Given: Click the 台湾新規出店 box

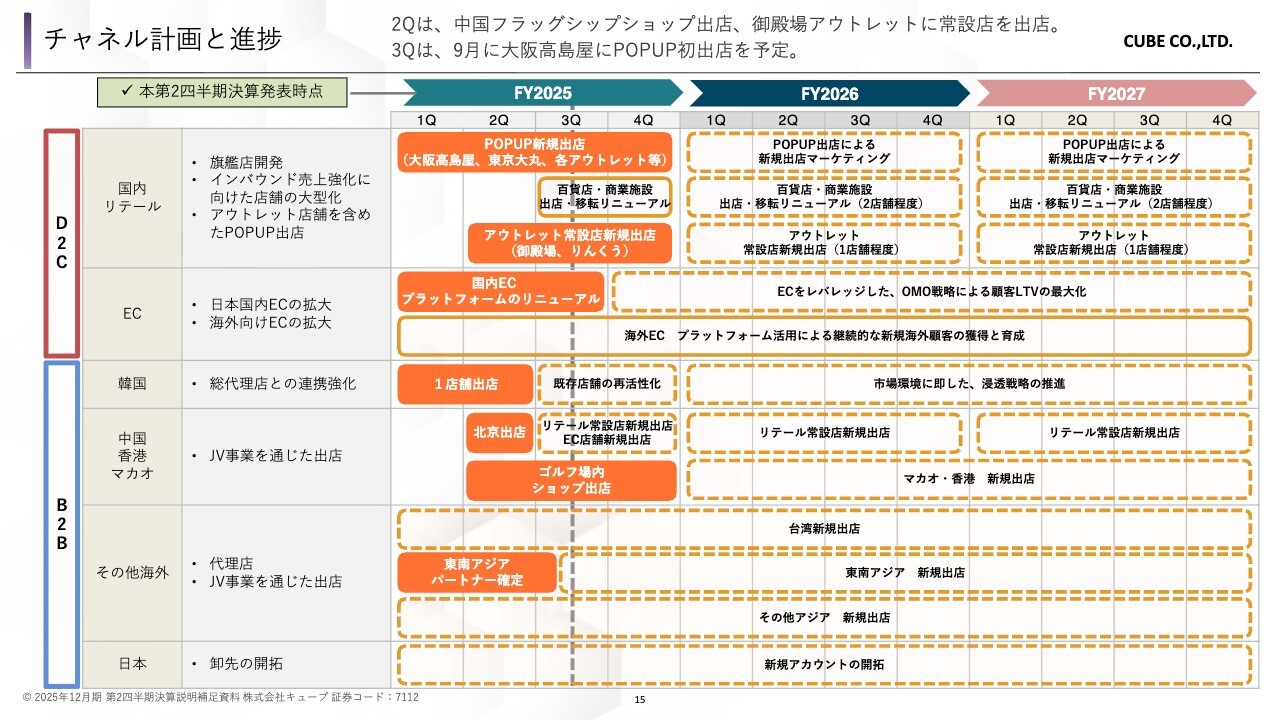Looking at the screenshot, I should pyautogui.click(x=824, y=529).
